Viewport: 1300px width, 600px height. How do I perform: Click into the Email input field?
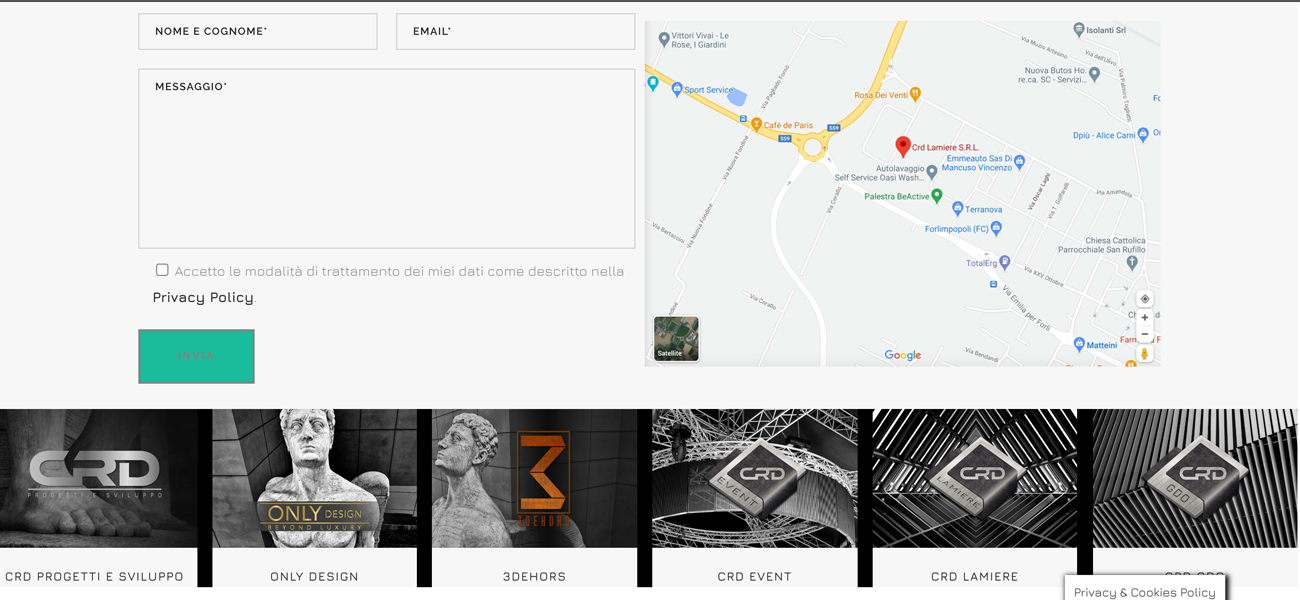(x=515, y=32)
